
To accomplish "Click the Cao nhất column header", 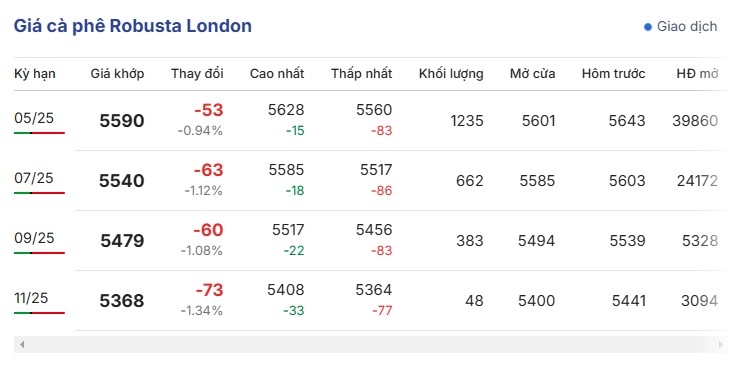I will 277,74.
